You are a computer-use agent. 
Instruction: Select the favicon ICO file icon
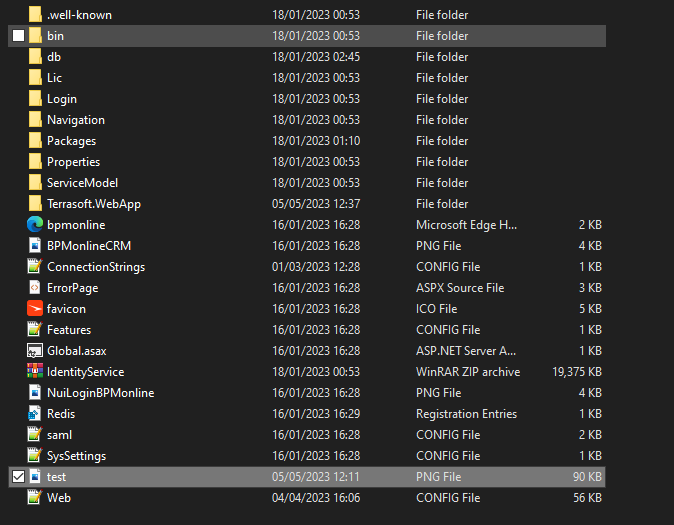point(35,309)
